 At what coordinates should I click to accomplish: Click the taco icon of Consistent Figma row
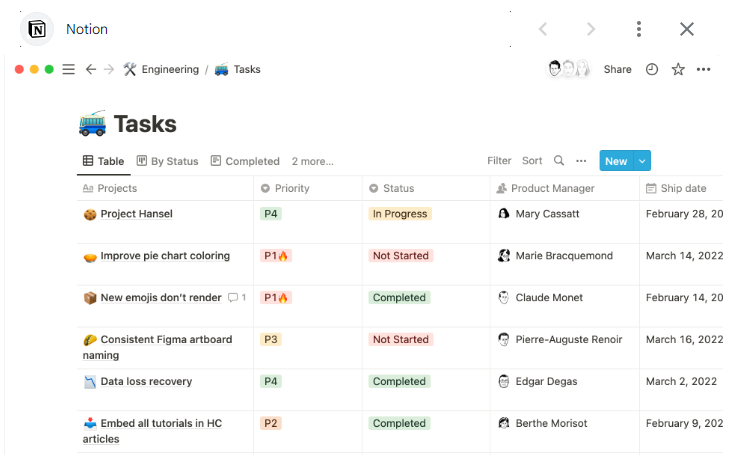click(x=90, y=340)
